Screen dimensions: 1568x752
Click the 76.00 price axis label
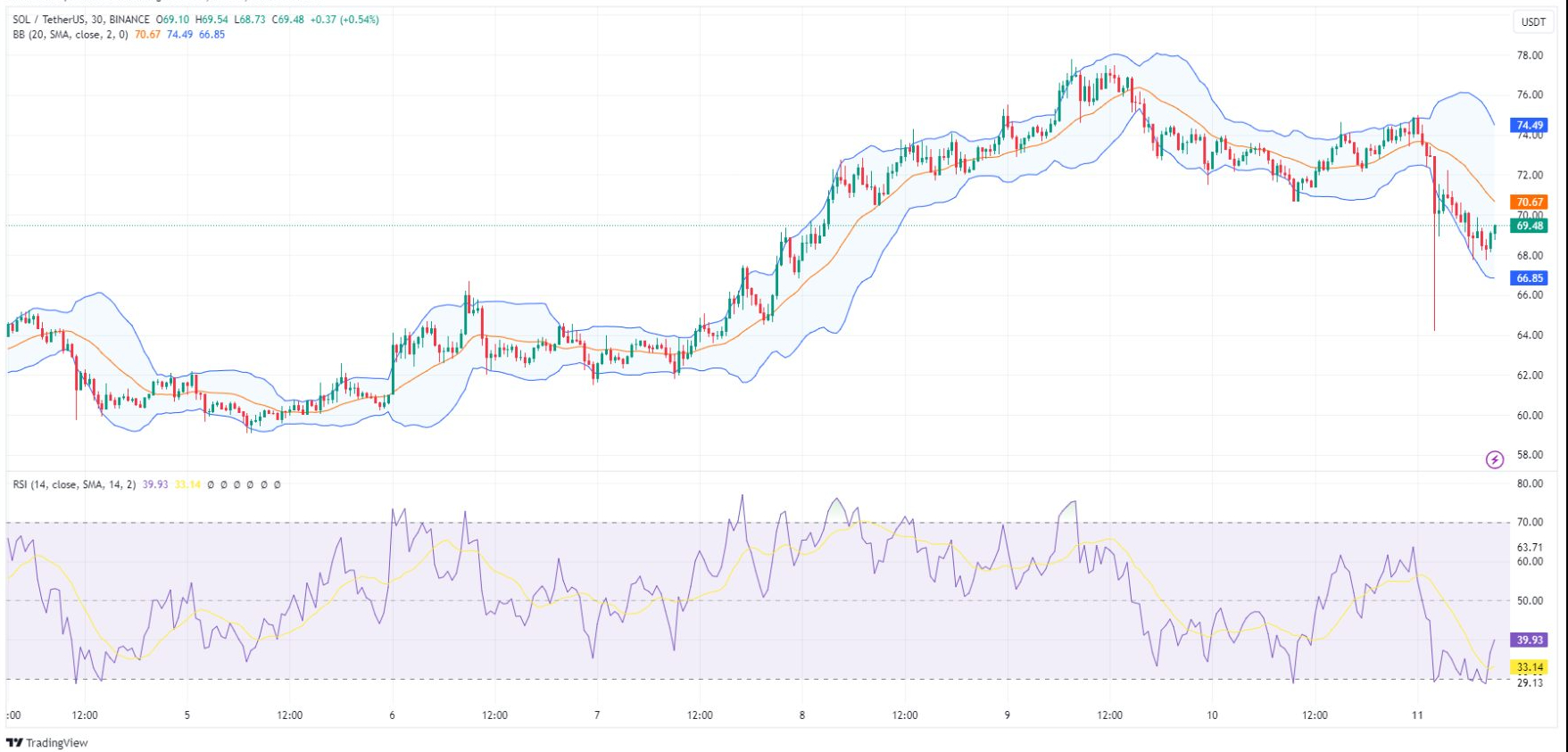click(1530, 95)
